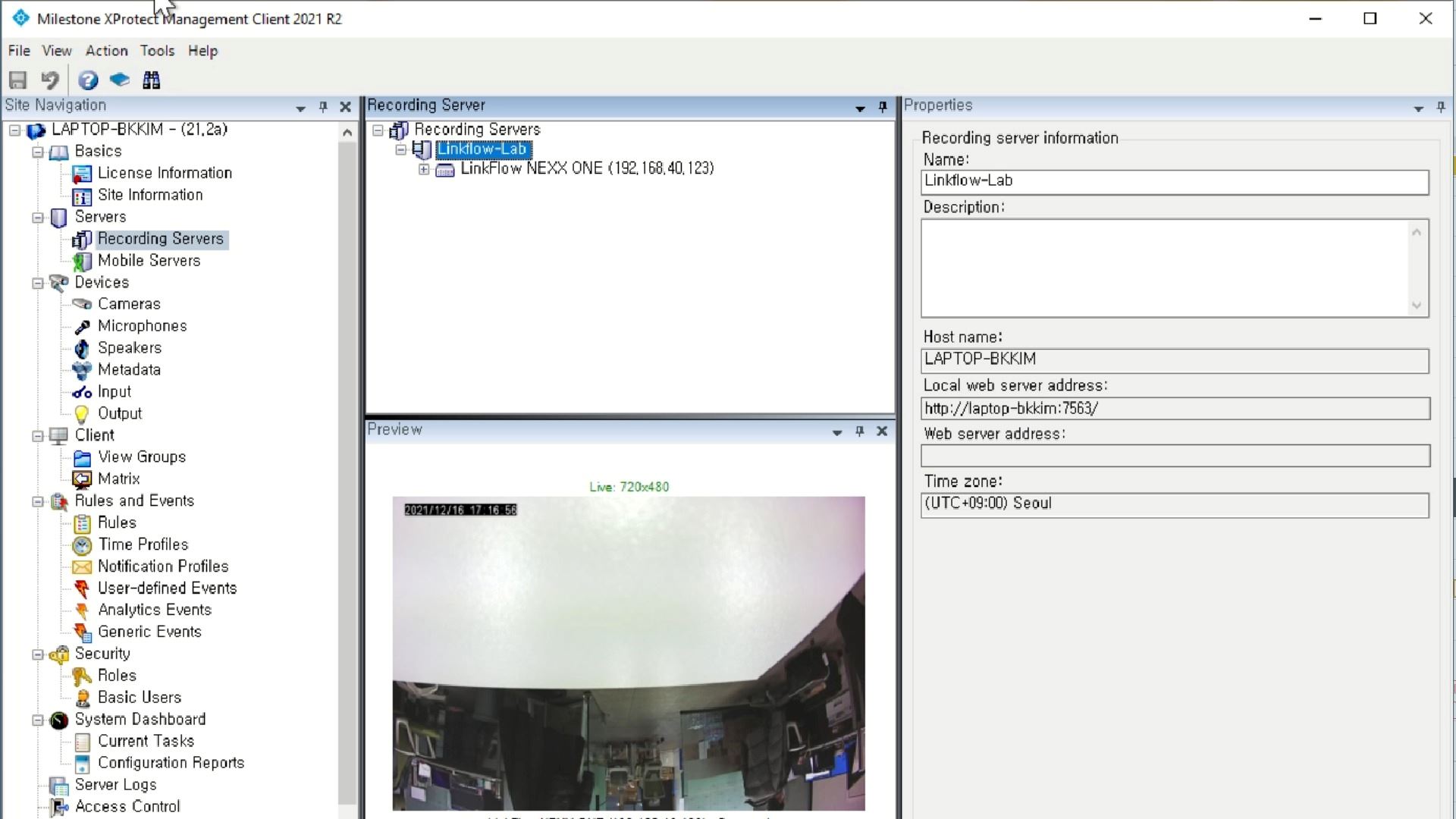Open the Action menu
Image resolution: width=1456 pixels, height=819 pixels.
pyautogui.click(x=106, y=51)
